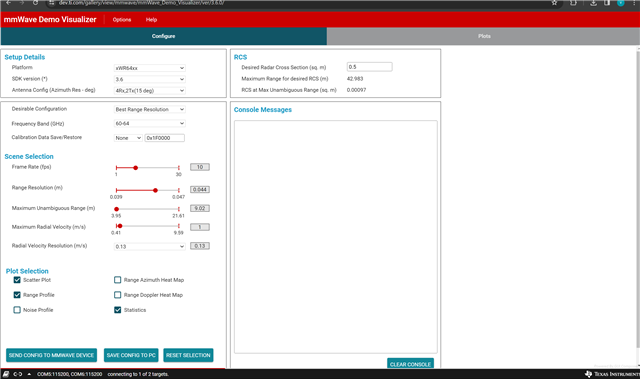
Task: Click the serial port book icon in status bar
Action: pos(6,374)
